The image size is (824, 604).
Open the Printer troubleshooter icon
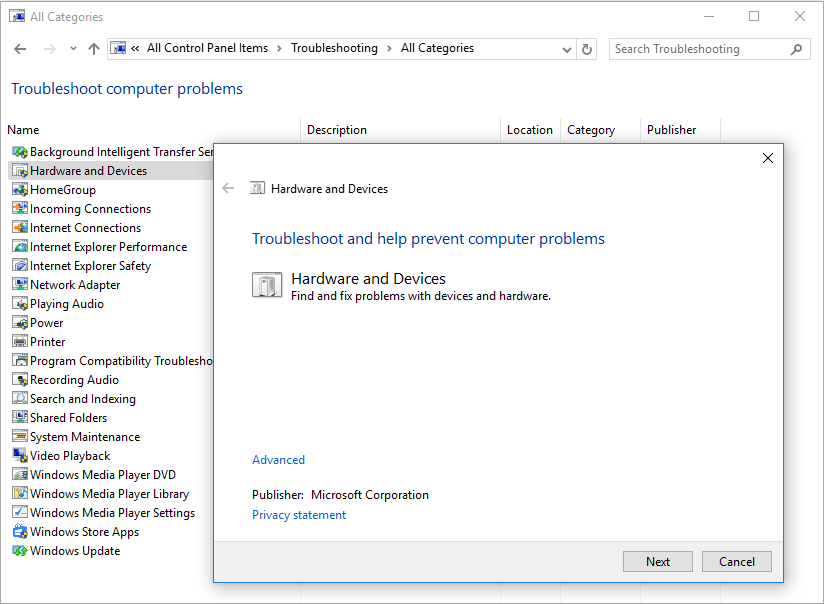[19, 342]
